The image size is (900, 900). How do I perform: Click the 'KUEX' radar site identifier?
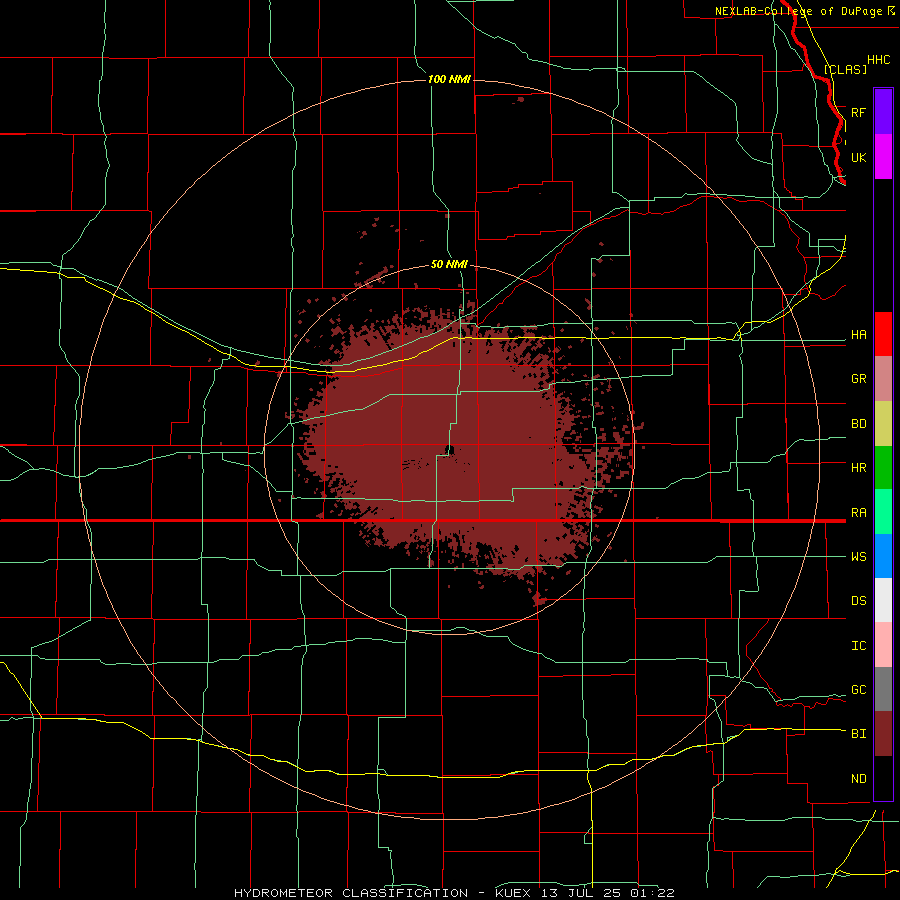pos(513,893)
